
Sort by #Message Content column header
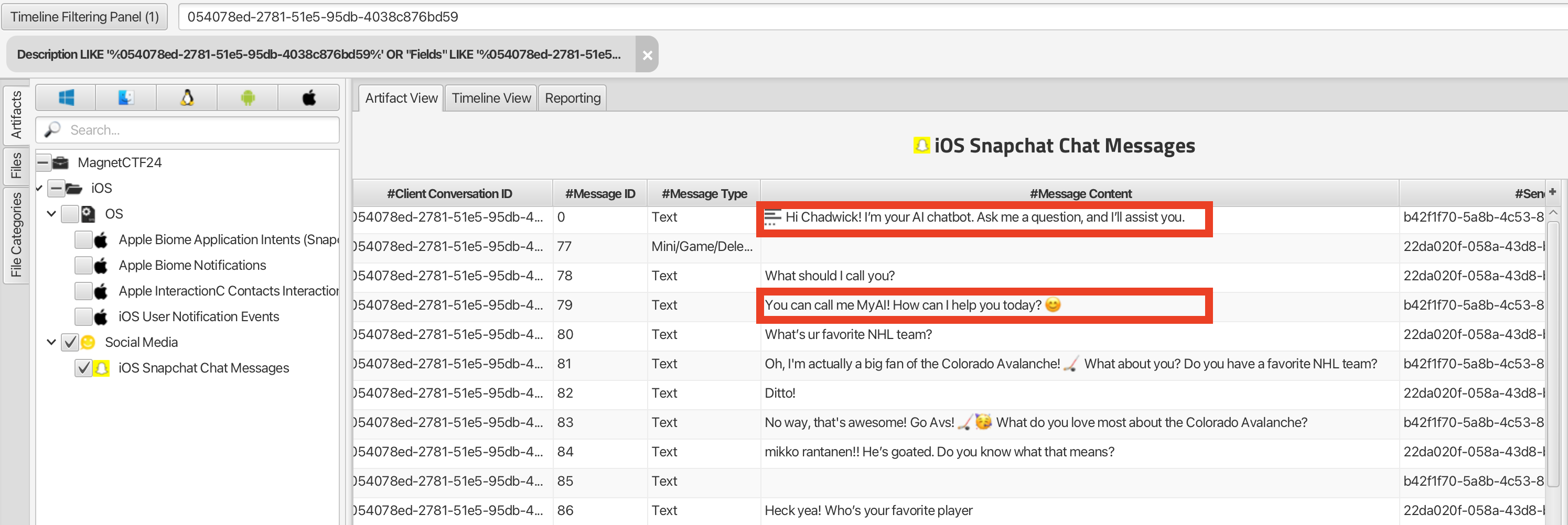click(x=1080, y=193)
